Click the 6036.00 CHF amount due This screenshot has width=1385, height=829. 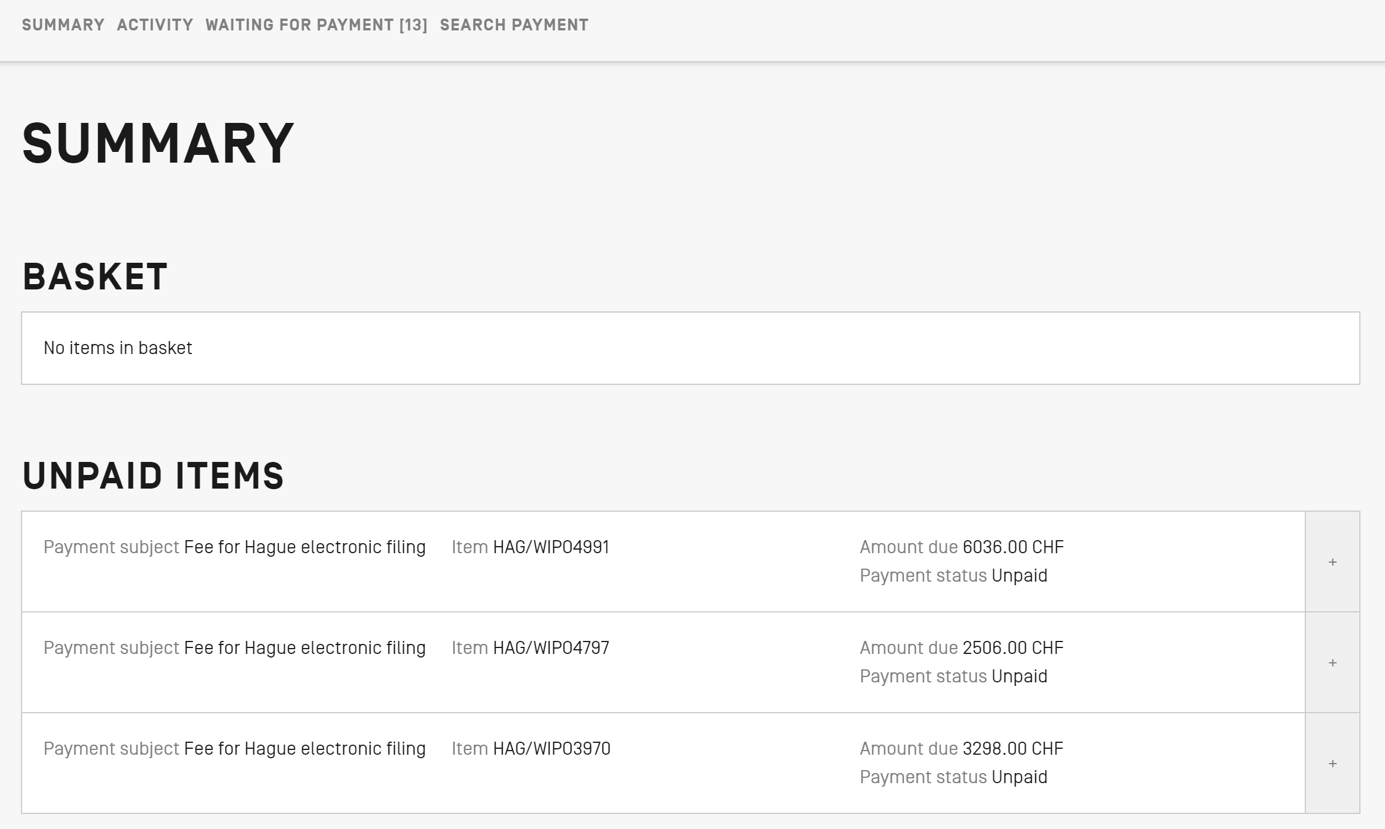tap(1012, 547)
